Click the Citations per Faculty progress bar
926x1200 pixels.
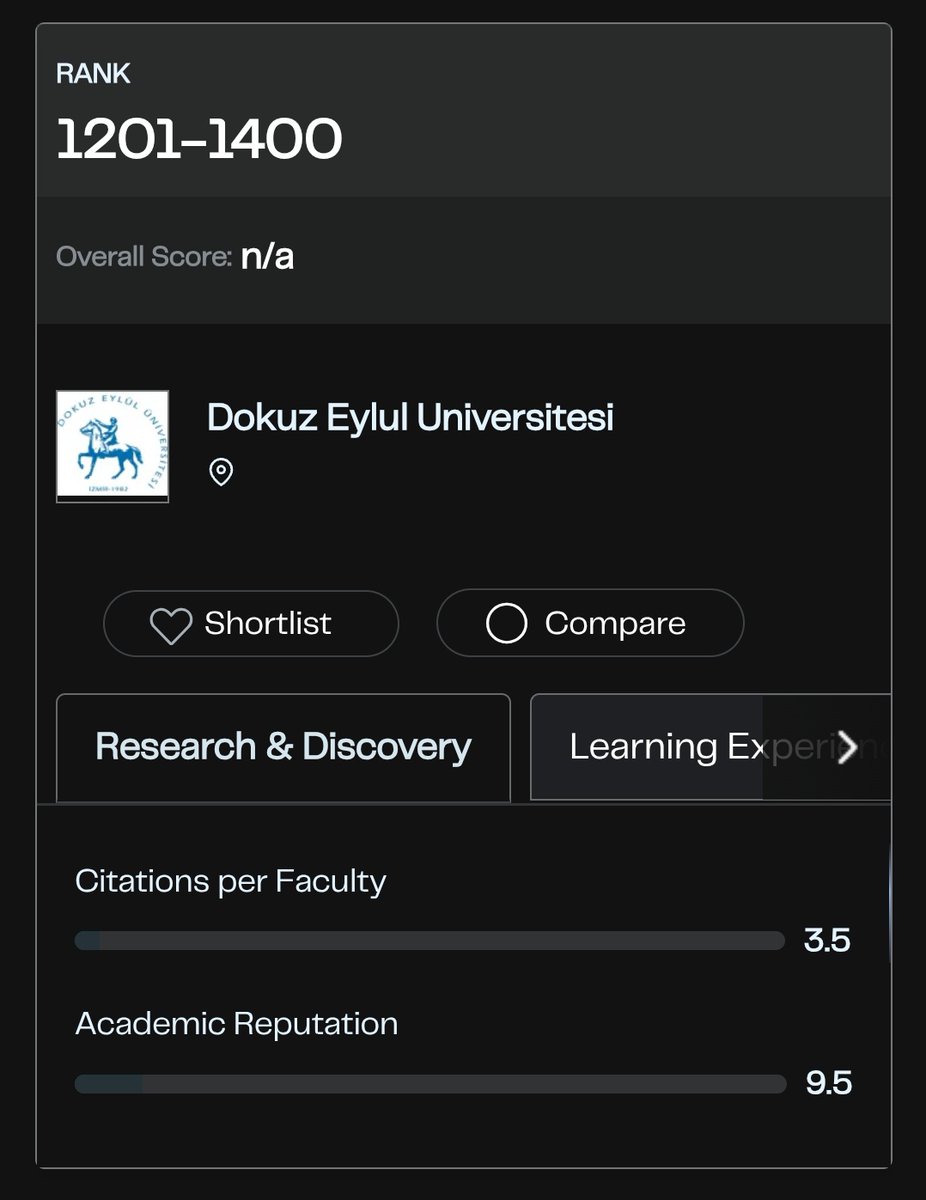click(x=430, y=941)
